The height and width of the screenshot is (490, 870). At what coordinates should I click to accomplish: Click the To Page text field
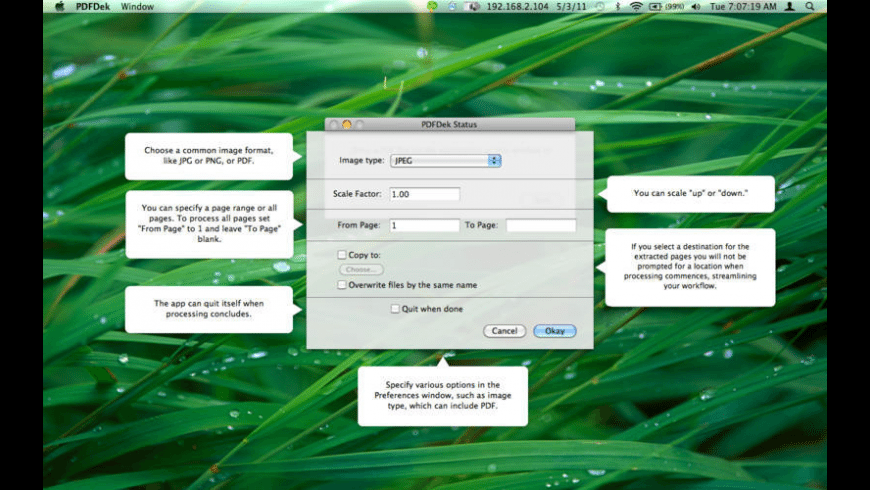click(540, 226)
